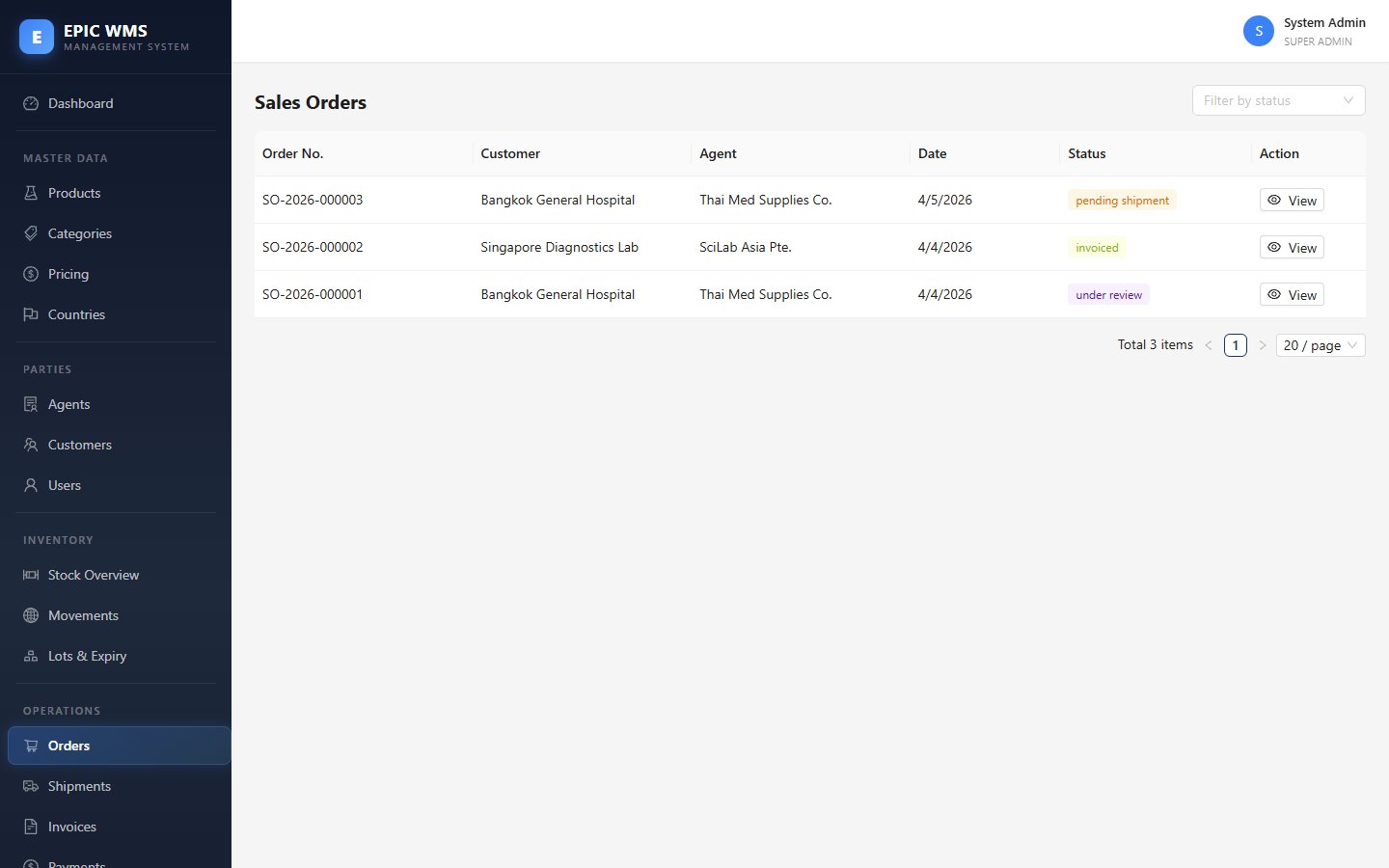Open the Countries page

119,314
